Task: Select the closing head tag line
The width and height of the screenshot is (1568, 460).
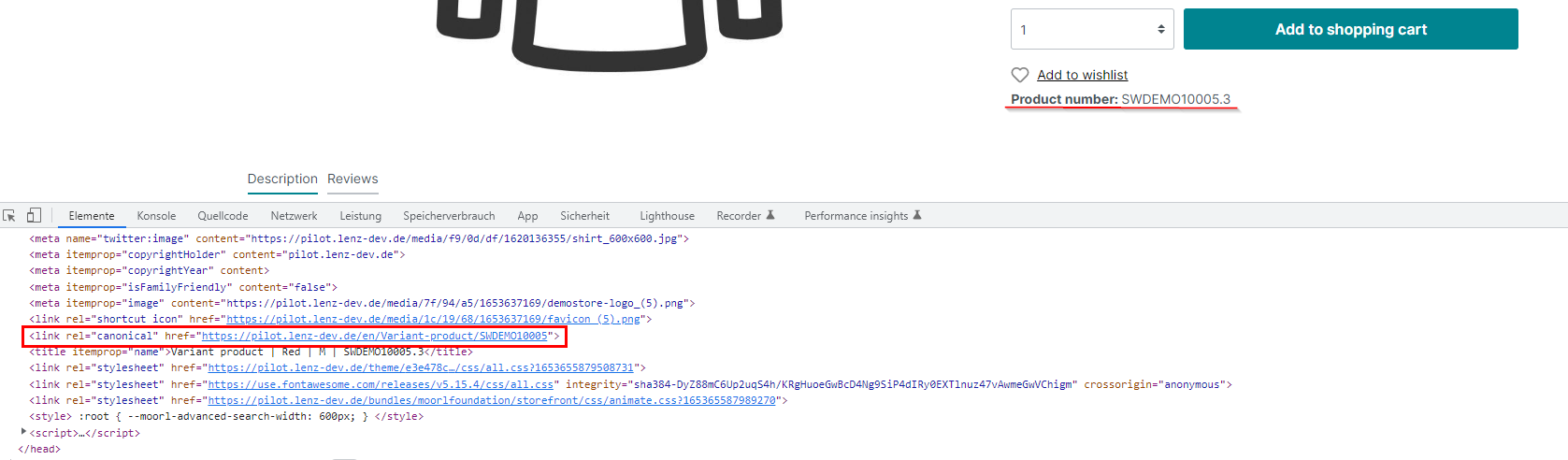Action: click(39, 449)
